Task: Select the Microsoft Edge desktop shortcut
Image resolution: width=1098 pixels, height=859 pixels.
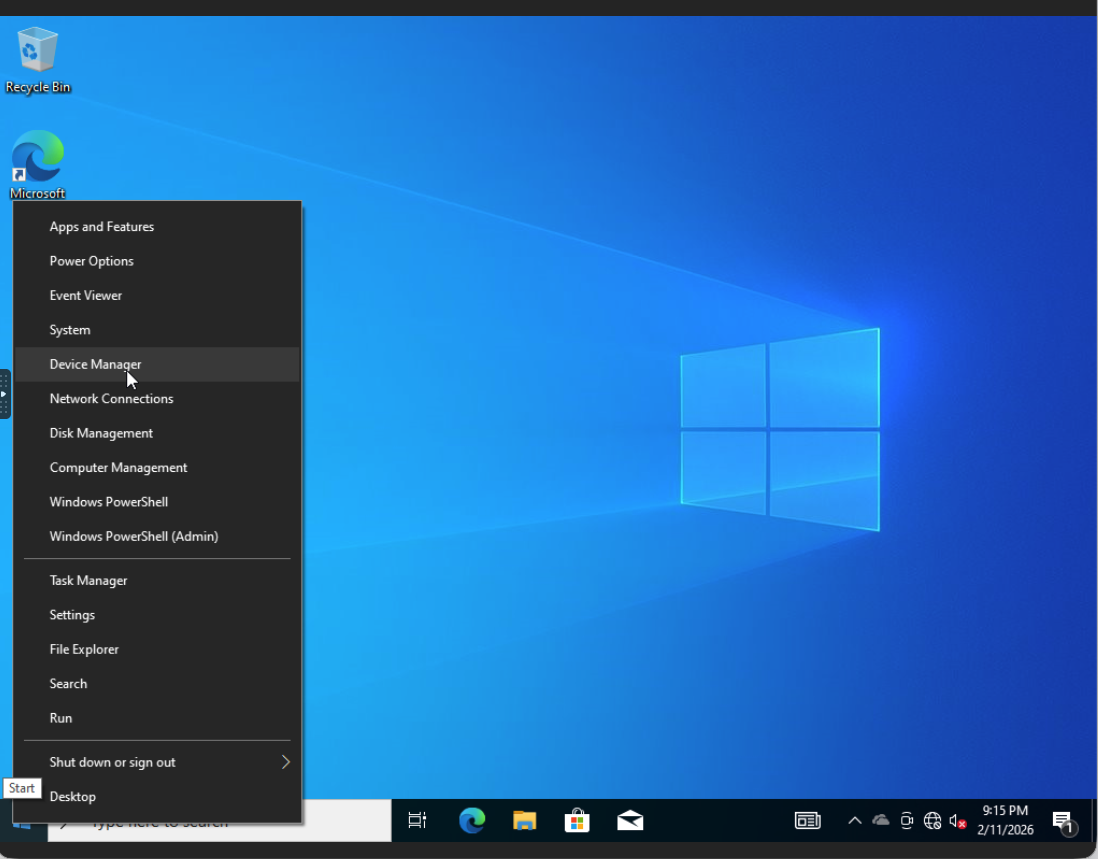Action: (x=38, y=165)
